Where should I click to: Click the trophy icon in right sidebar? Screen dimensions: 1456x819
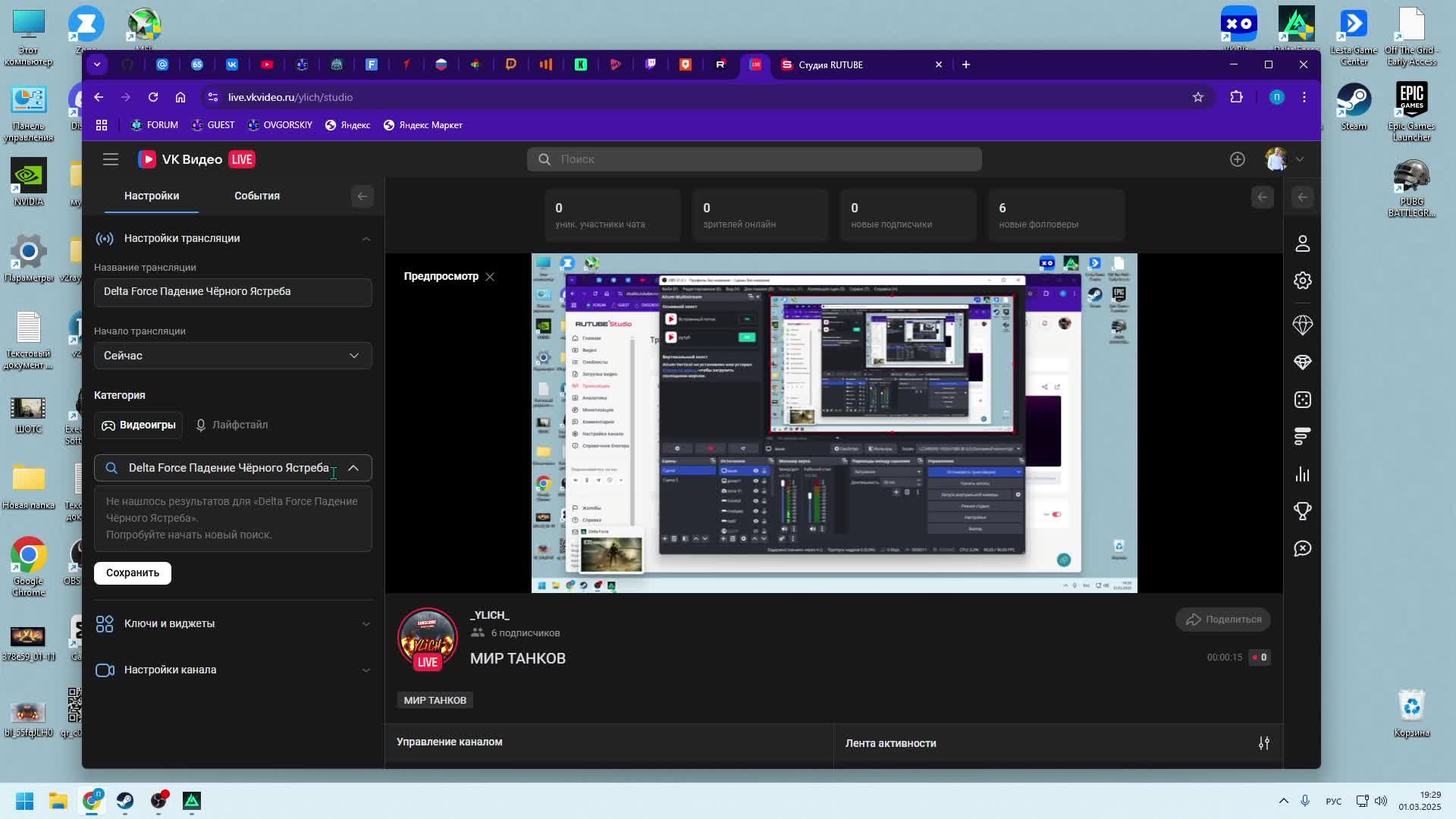click(x=1302, y=511)
